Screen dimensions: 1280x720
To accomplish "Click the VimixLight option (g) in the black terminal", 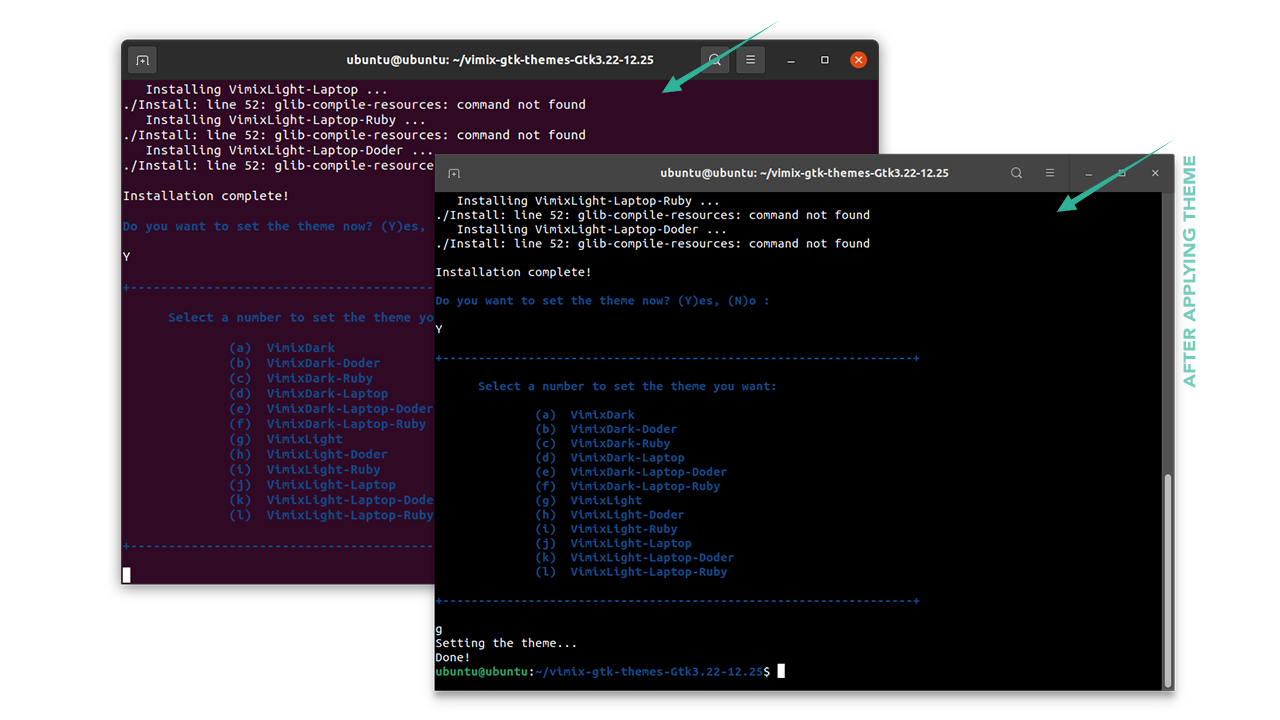I will click(x=606, y=500).
